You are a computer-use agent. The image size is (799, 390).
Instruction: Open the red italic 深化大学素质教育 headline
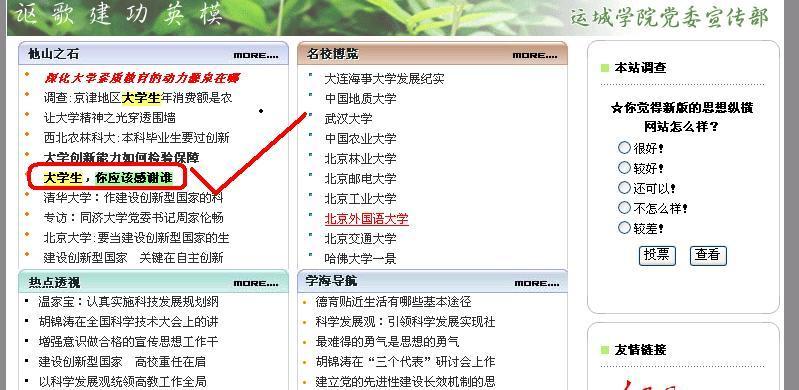pyautogui.click(x=142, y=78)
